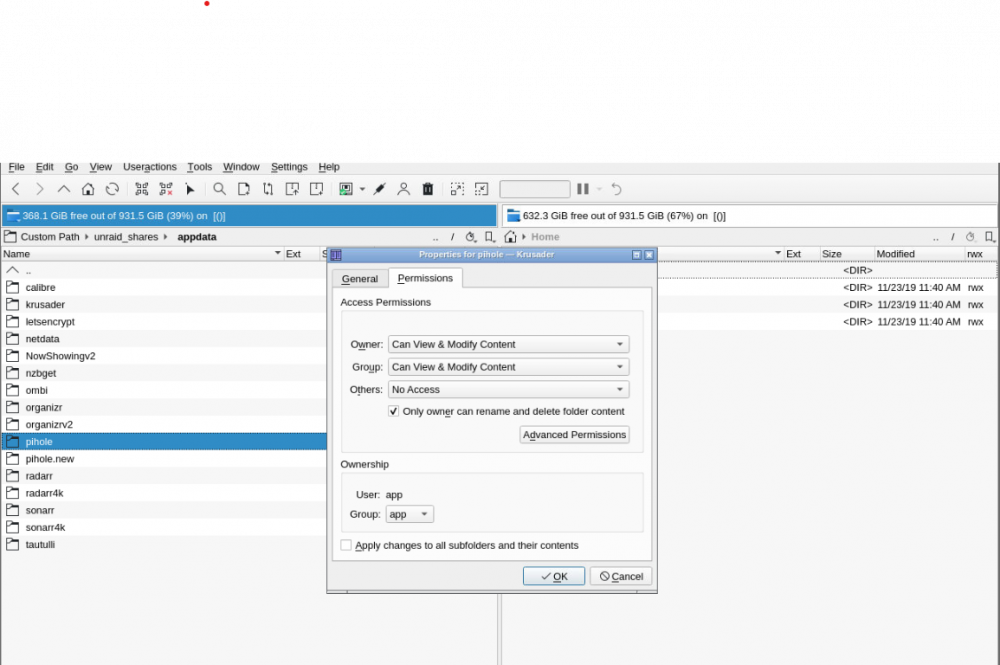Click the expand selection dotted-square icon

457,189
